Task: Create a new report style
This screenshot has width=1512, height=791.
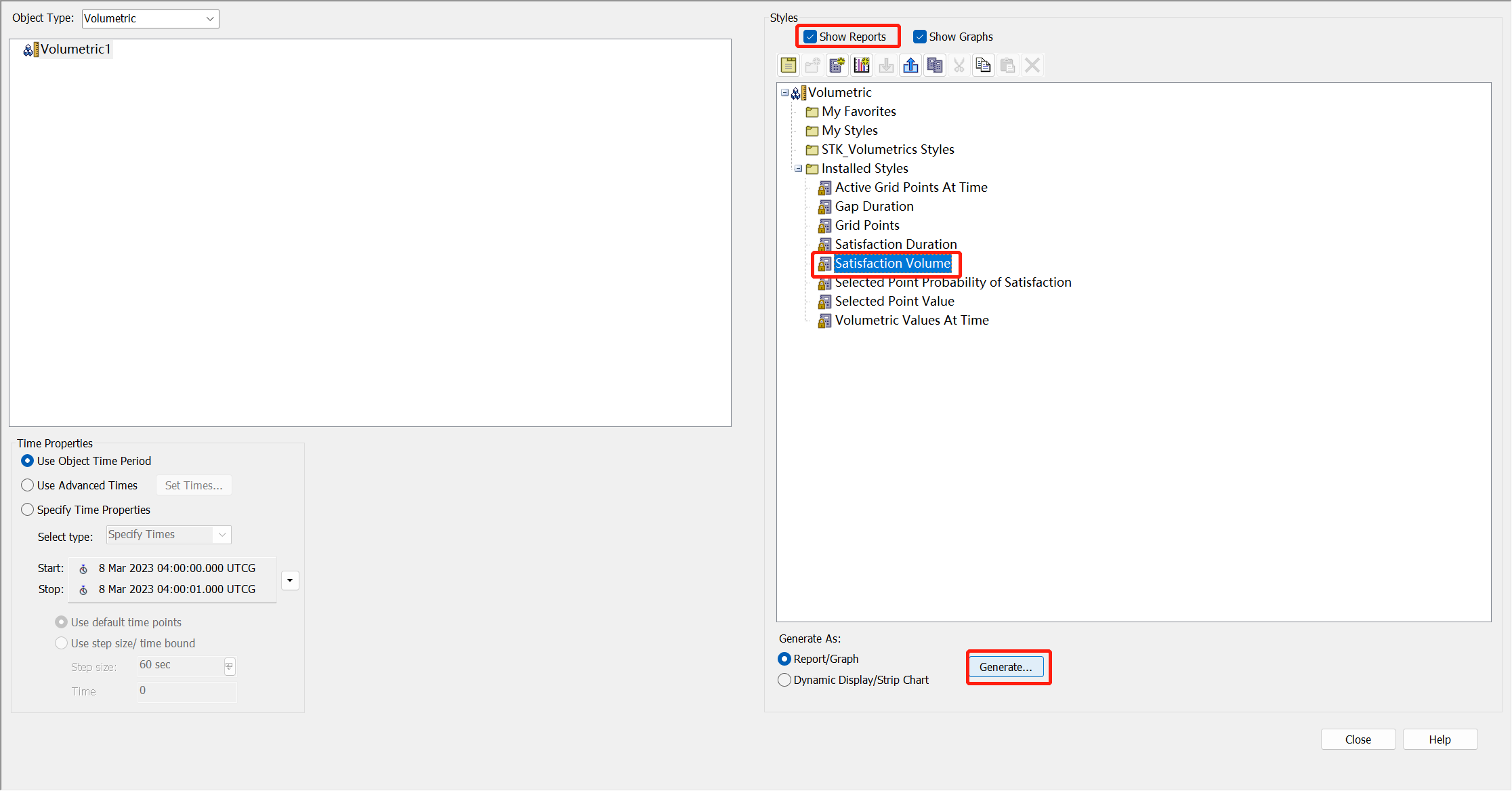Action: [837, 65]
